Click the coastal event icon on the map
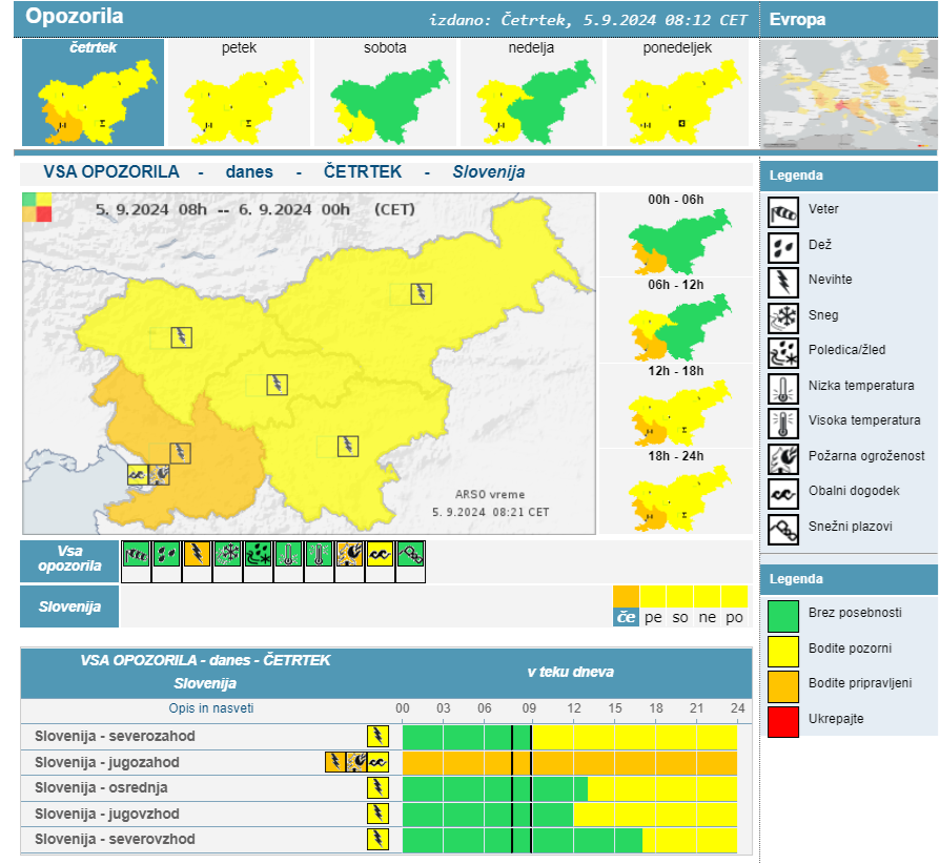 coord(138,474)
